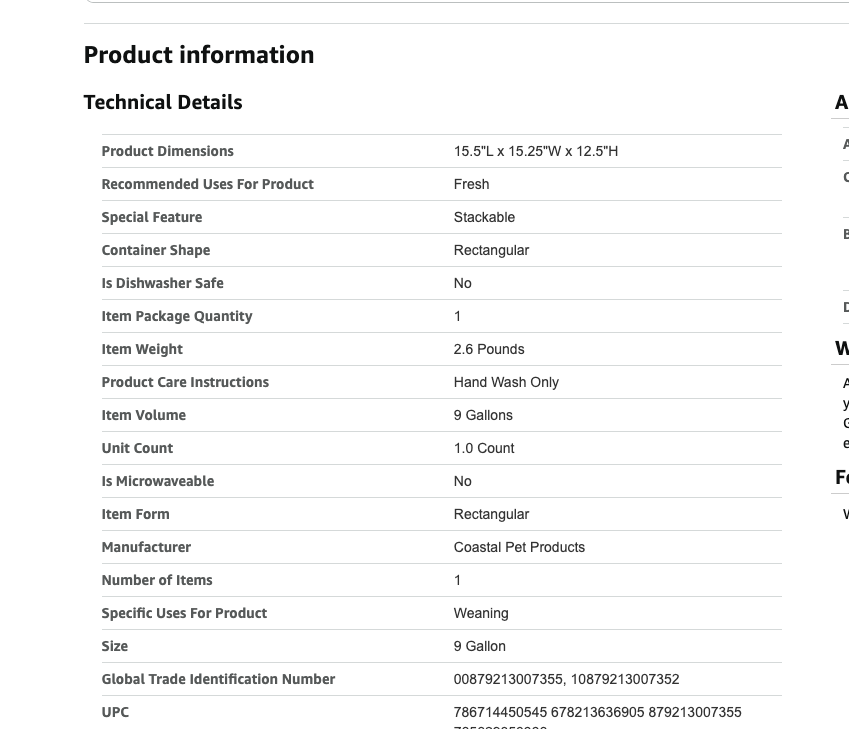Click the 15.5"L x 15.25"W x 12.5"H value
The width and height of the screenshot is (849, 729).
click(535, 151)
